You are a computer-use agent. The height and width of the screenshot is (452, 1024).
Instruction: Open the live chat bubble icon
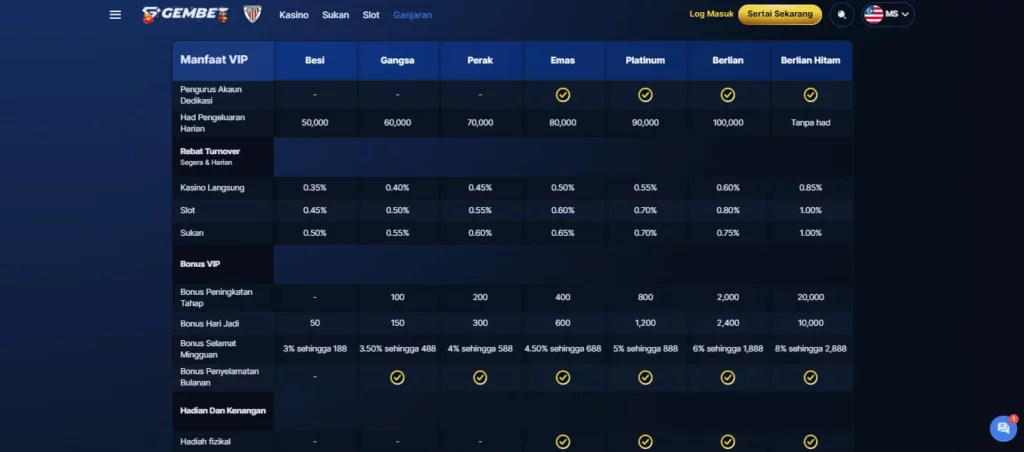coord(1003,428)
